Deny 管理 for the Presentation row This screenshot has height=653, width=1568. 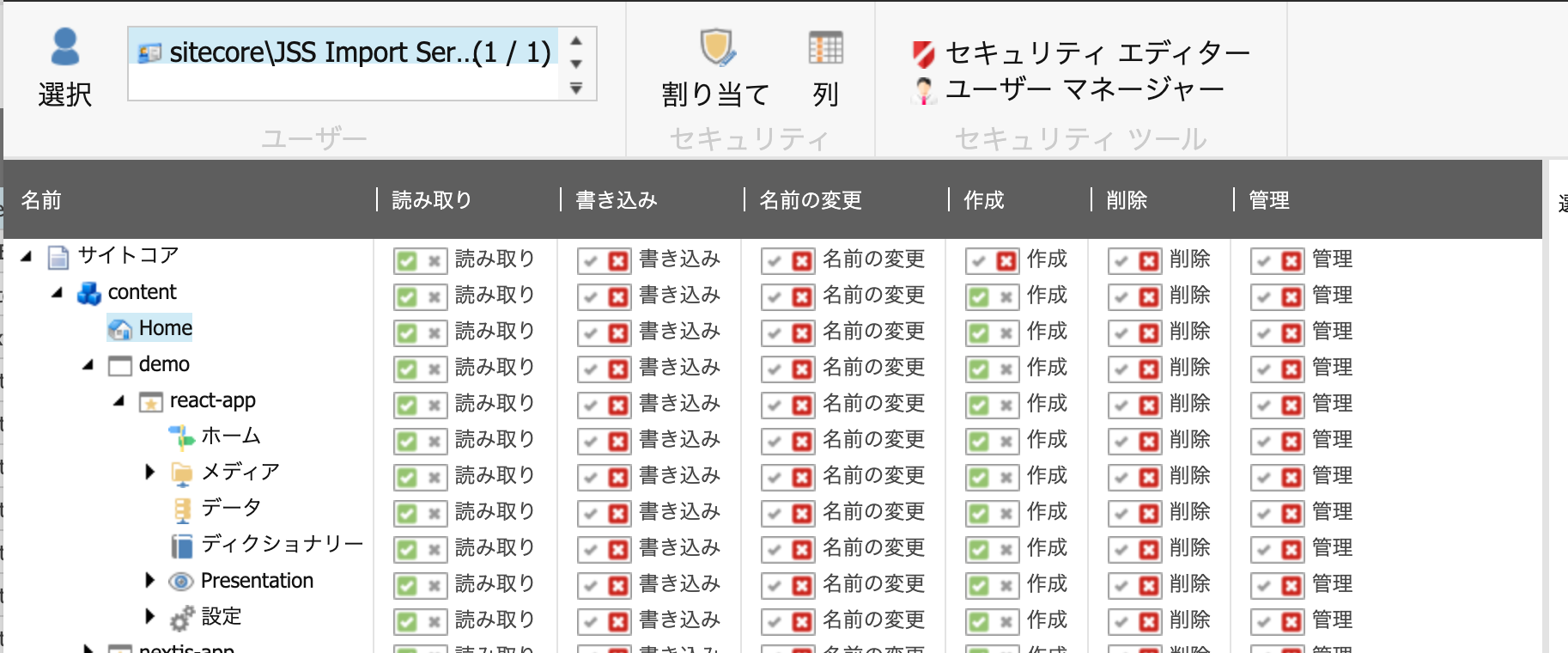tap(1291, 586)
